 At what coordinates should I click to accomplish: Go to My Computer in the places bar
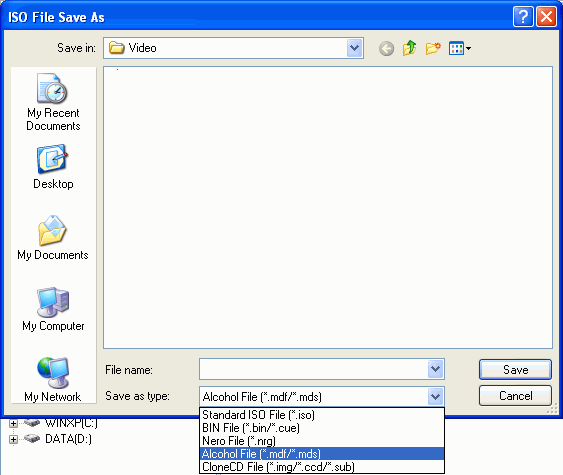point(53,309)
